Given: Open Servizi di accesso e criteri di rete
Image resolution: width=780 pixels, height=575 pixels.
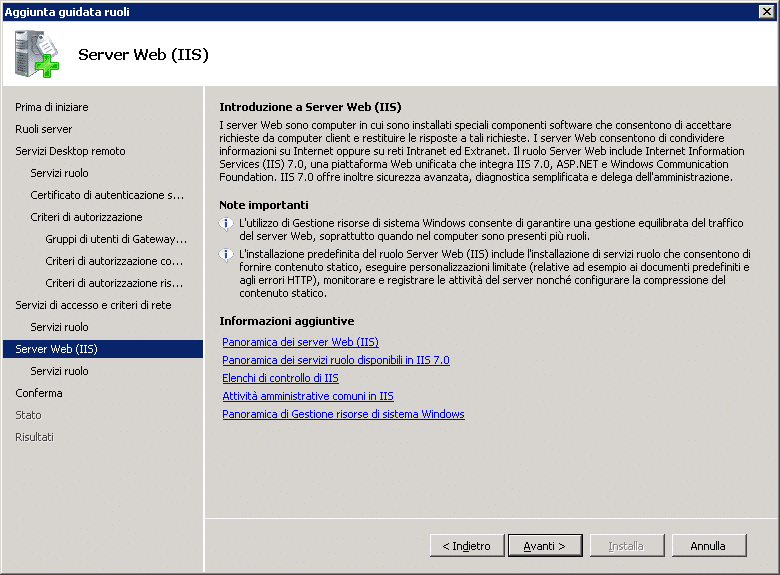Looking at the screenshot, I should tap(93, 305).
